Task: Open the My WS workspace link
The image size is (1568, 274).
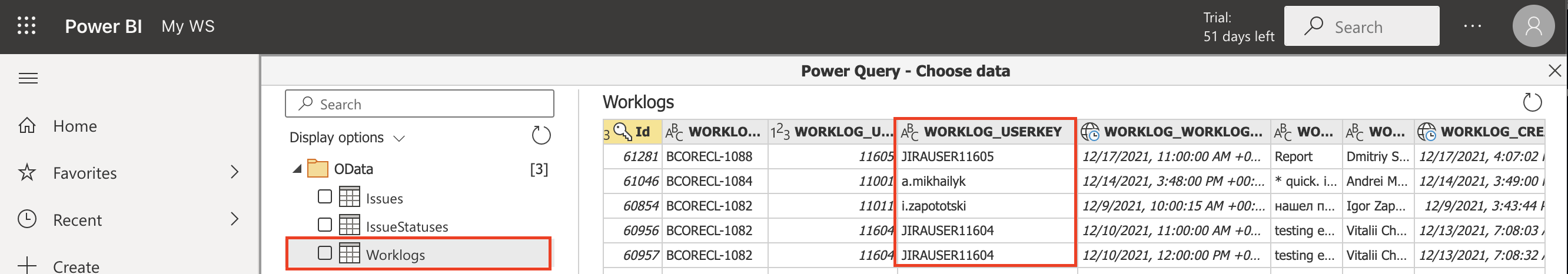Action: point(188,26)
